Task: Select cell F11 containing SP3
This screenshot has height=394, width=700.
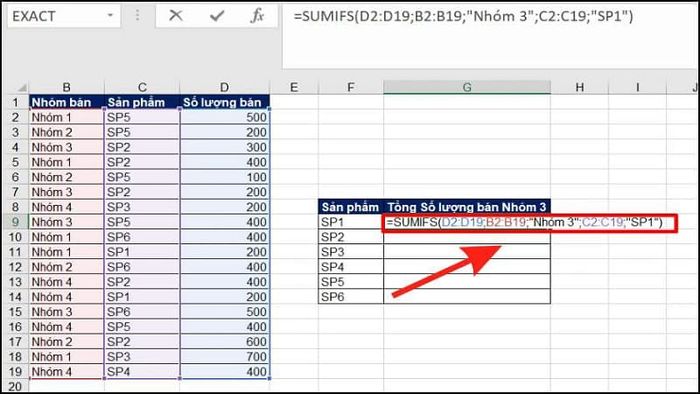Action: [x=351, y=252]
